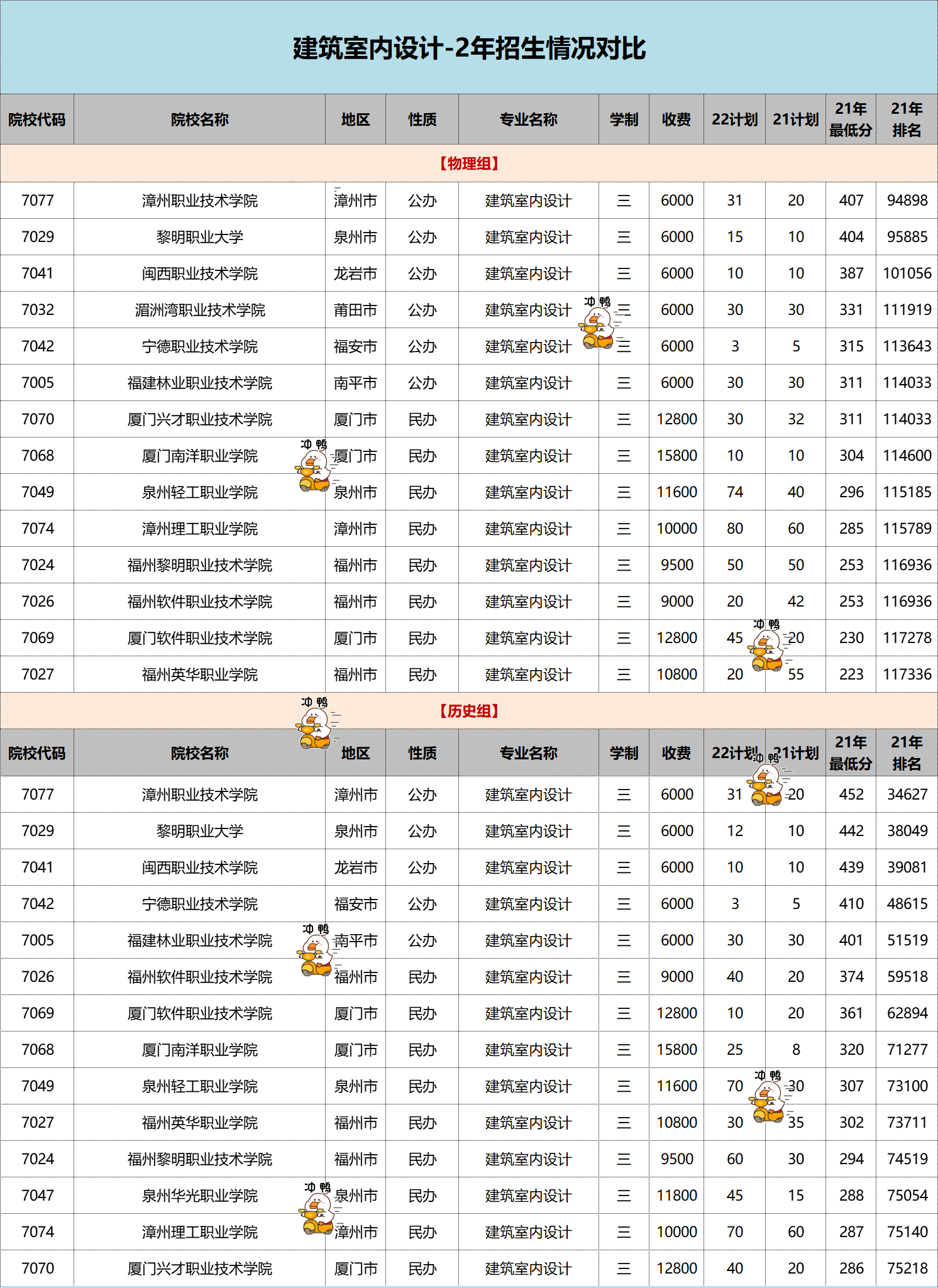Screen dimensions: 938x1288
Task: Select rank value 38049
Action: 907,831
